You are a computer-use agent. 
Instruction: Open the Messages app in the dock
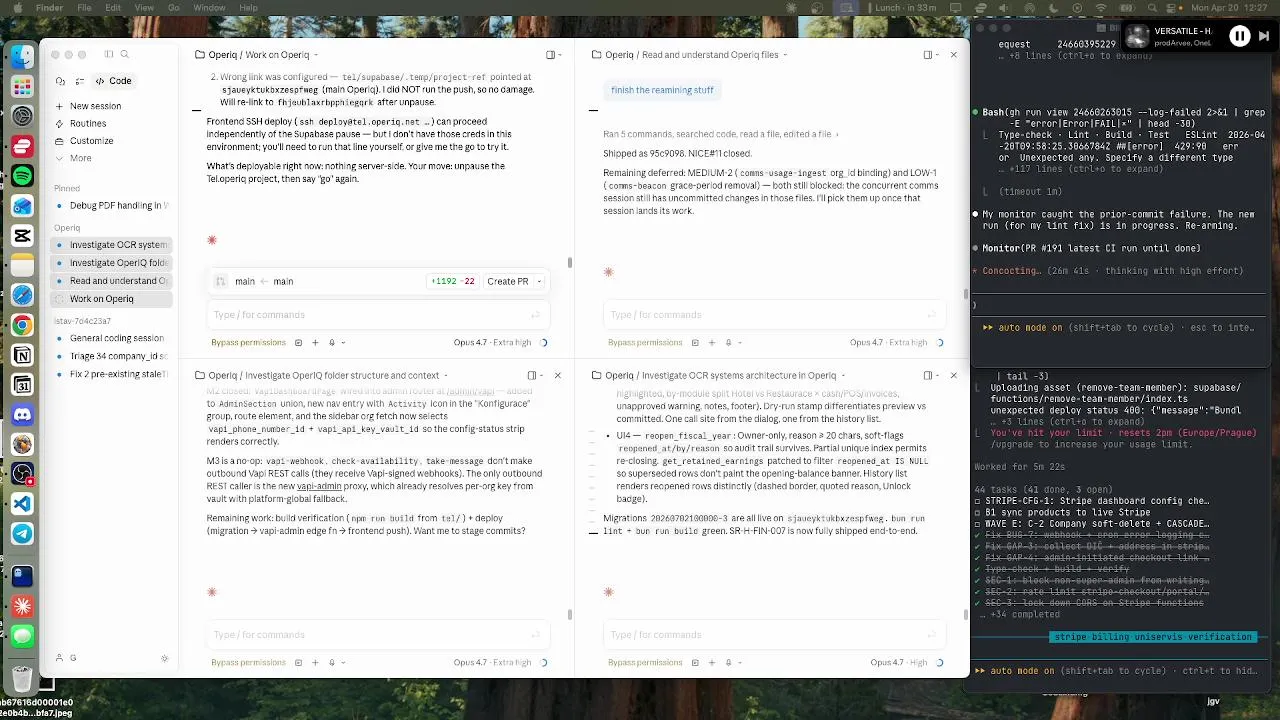coord(22,635)
